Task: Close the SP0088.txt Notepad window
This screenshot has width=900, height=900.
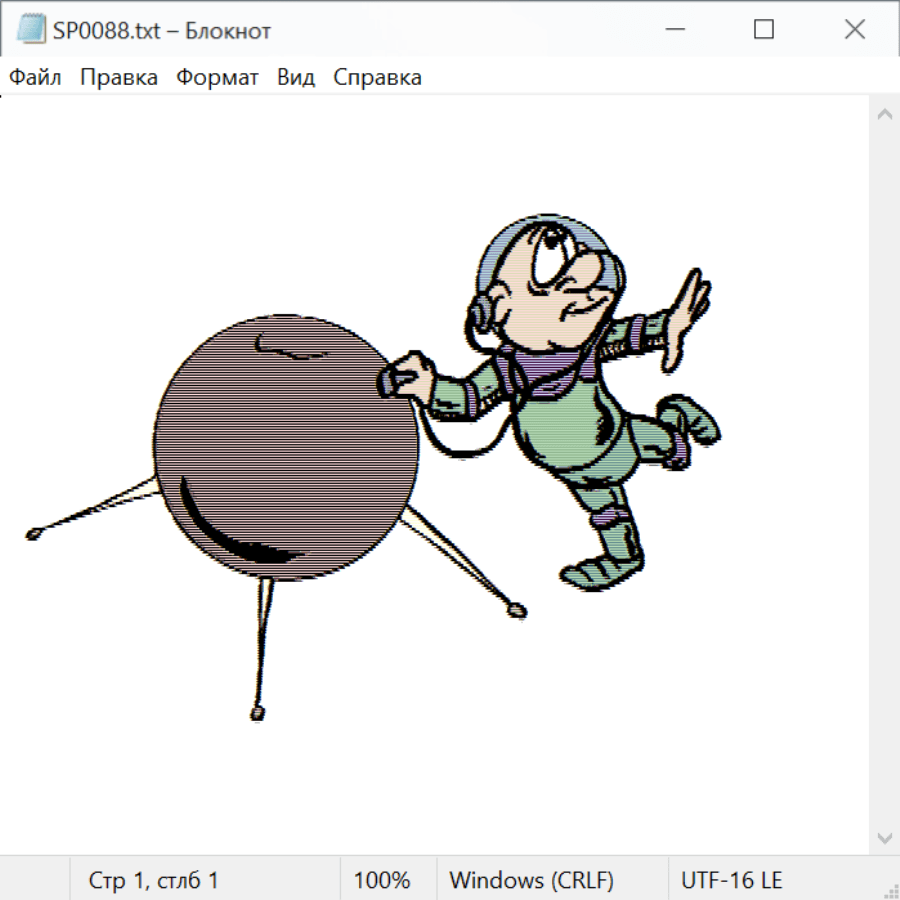Action: pyautogui.click(x=854, y=30)
